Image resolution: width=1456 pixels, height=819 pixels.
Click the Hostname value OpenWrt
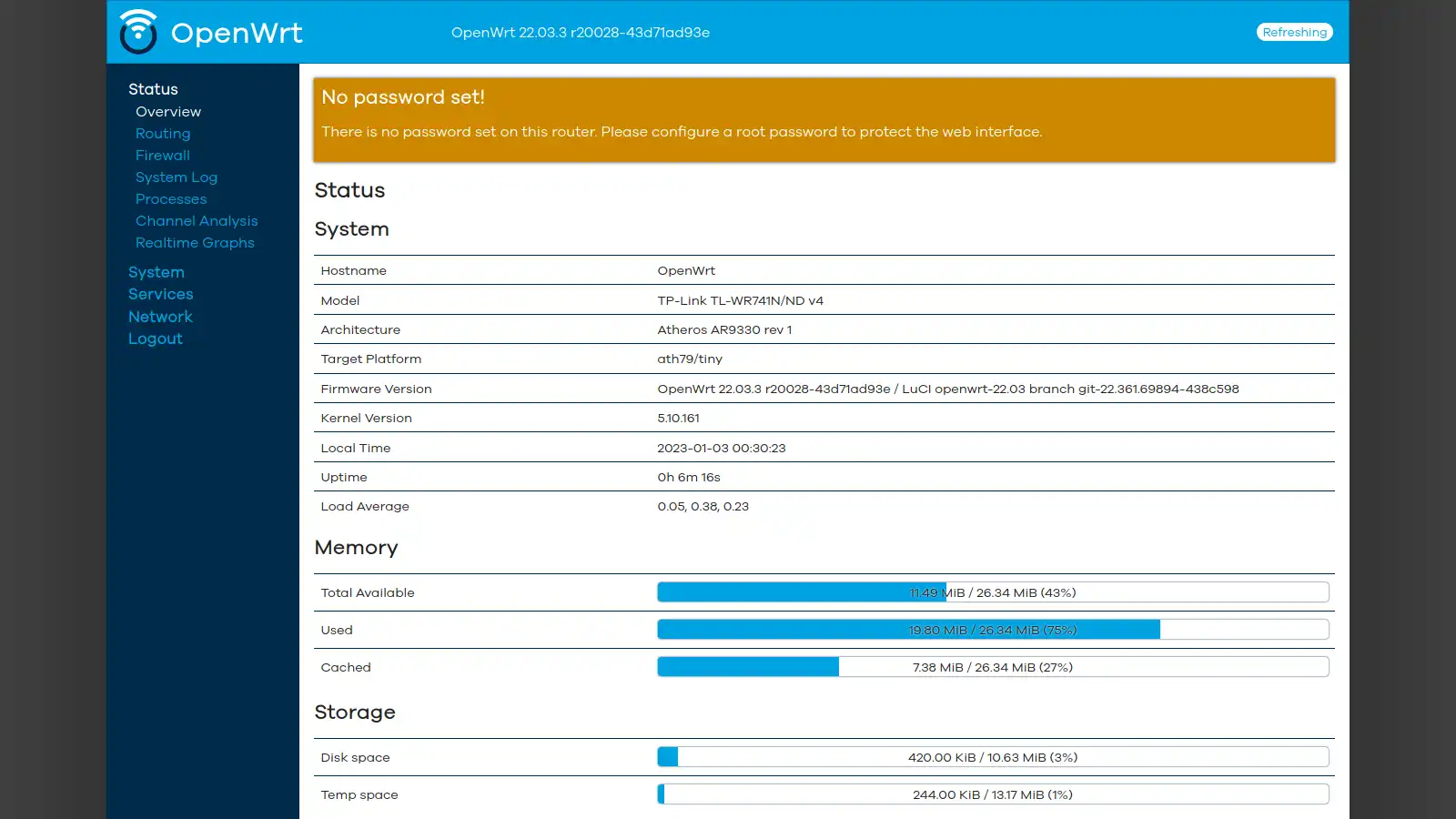pos(686,269)
